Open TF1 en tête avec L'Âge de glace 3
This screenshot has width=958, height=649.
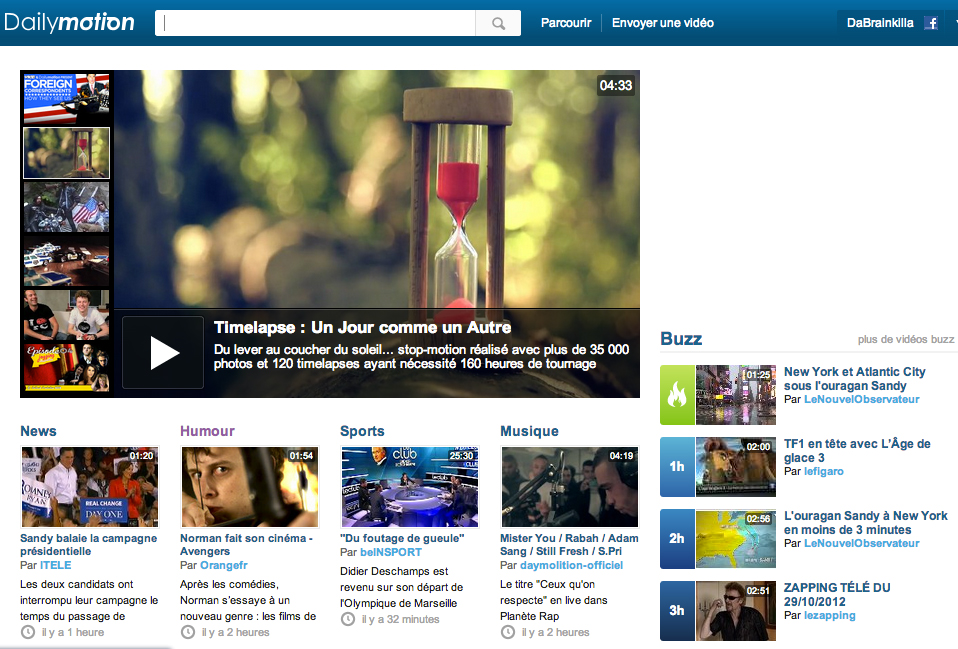(x=857, y=451)
